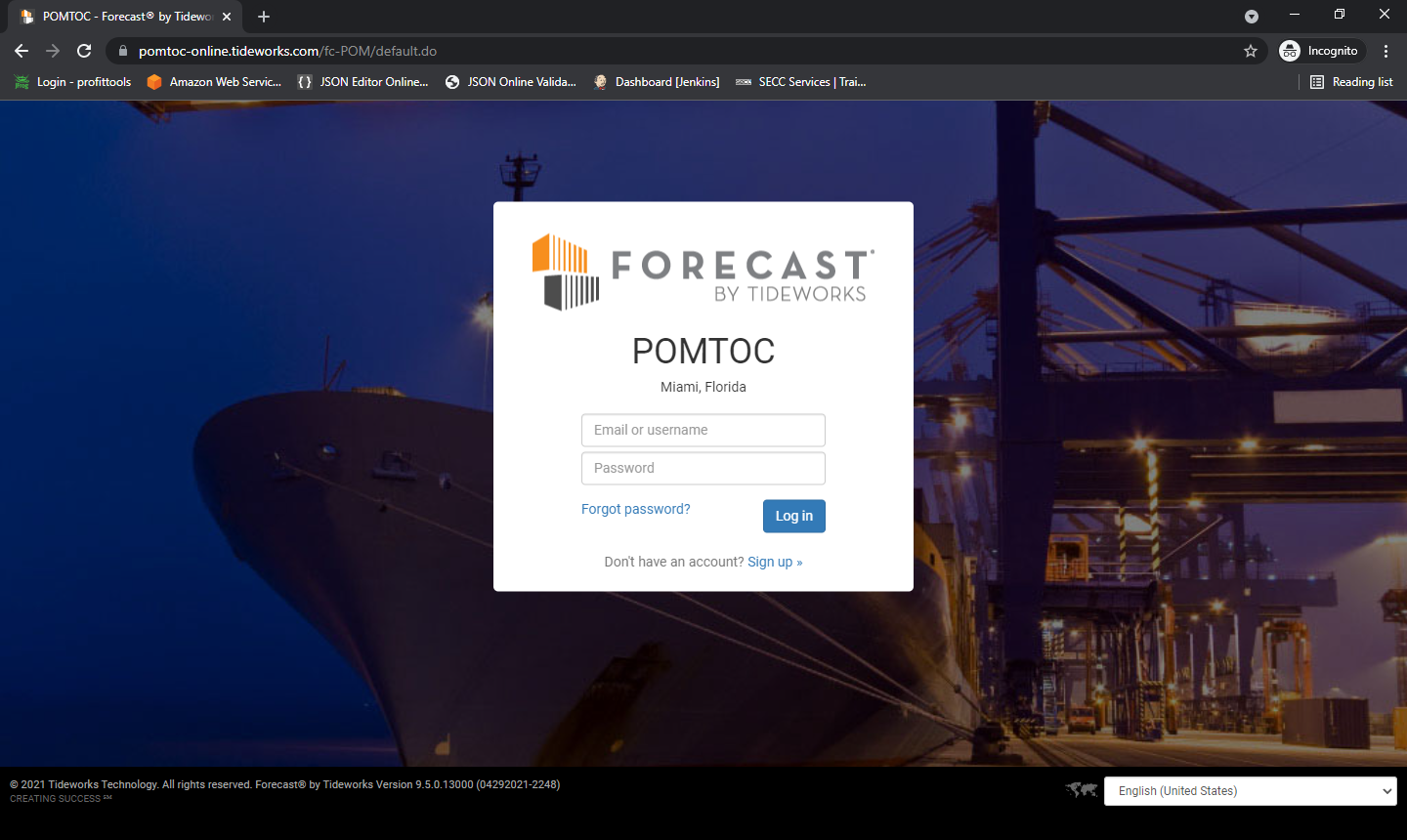This screenshot has width=1407, height=840.
Task: Click the world map icon beside the language selector
Action: coord(1082,790)
